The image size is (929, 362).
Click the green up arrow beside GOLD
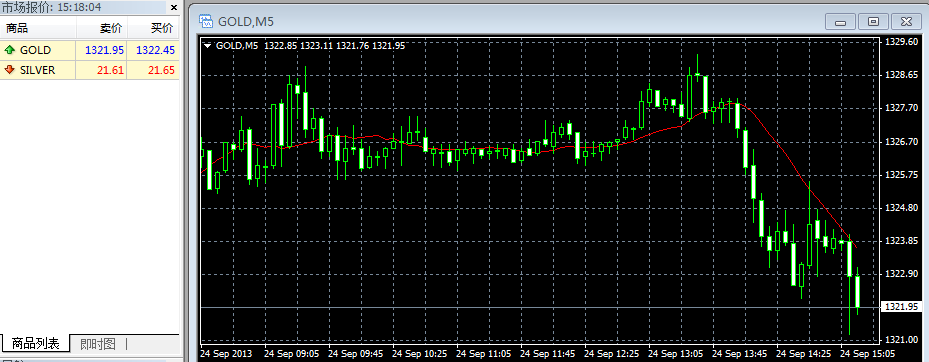click(x=10, y=50)
